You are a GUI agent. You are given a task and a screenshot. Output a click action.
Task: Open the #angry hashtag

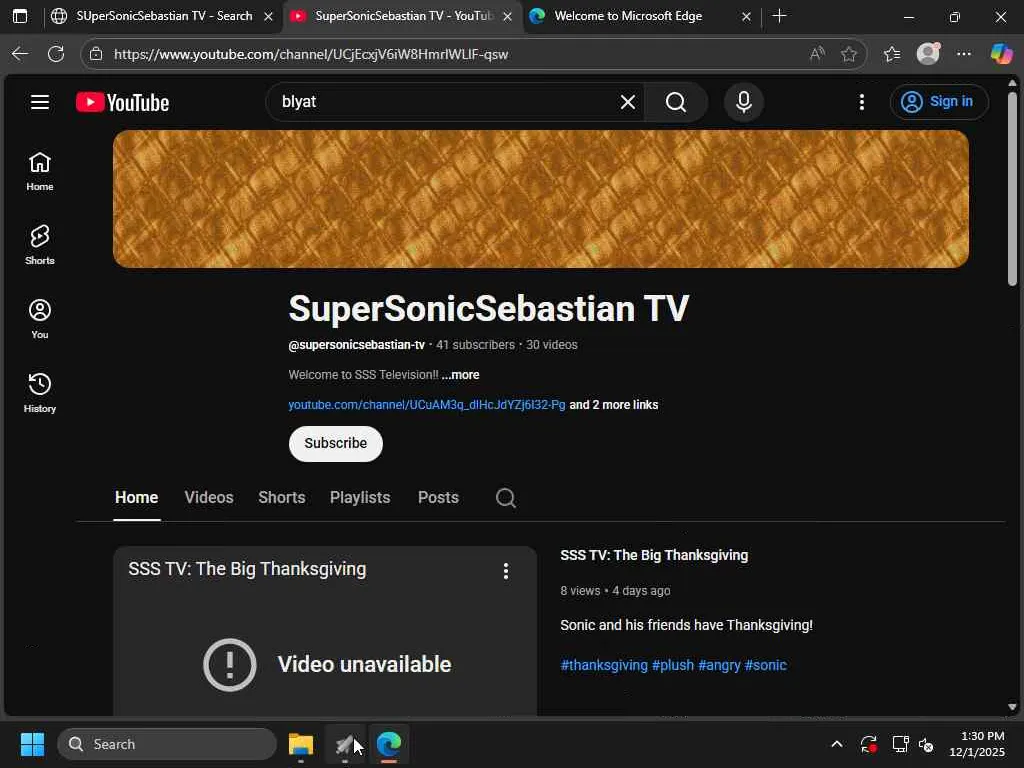[x=719, y=665]
